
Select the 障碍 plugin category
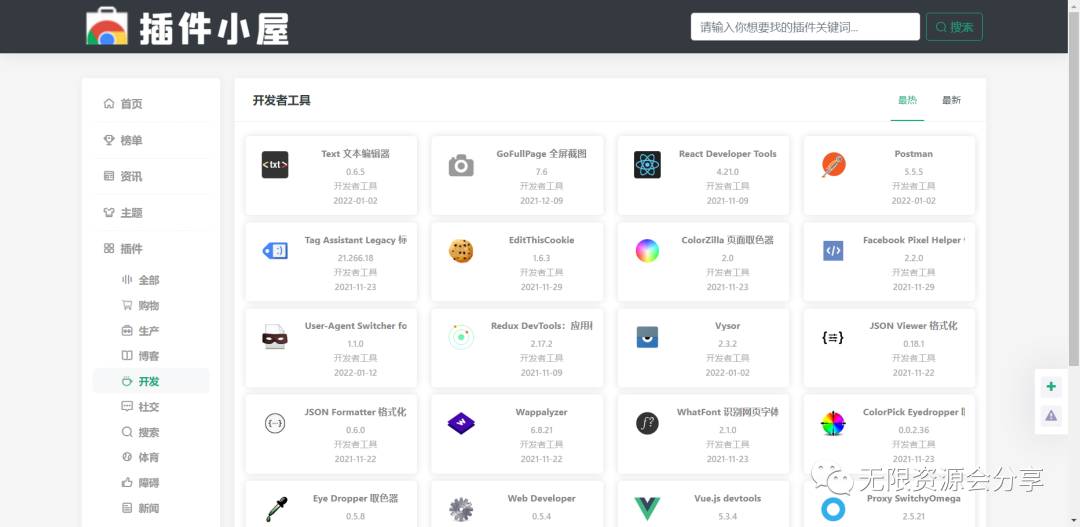[151, 483]
